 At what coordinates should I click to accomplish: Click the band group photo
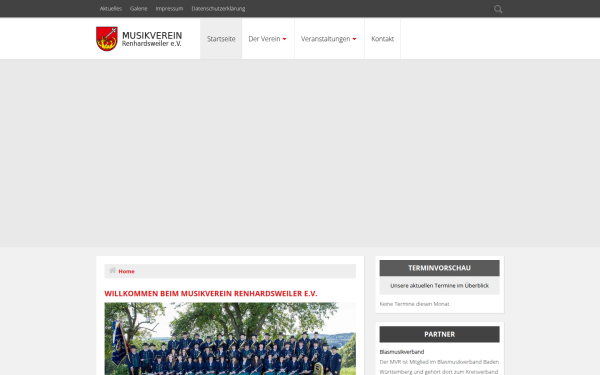[230, 339]
